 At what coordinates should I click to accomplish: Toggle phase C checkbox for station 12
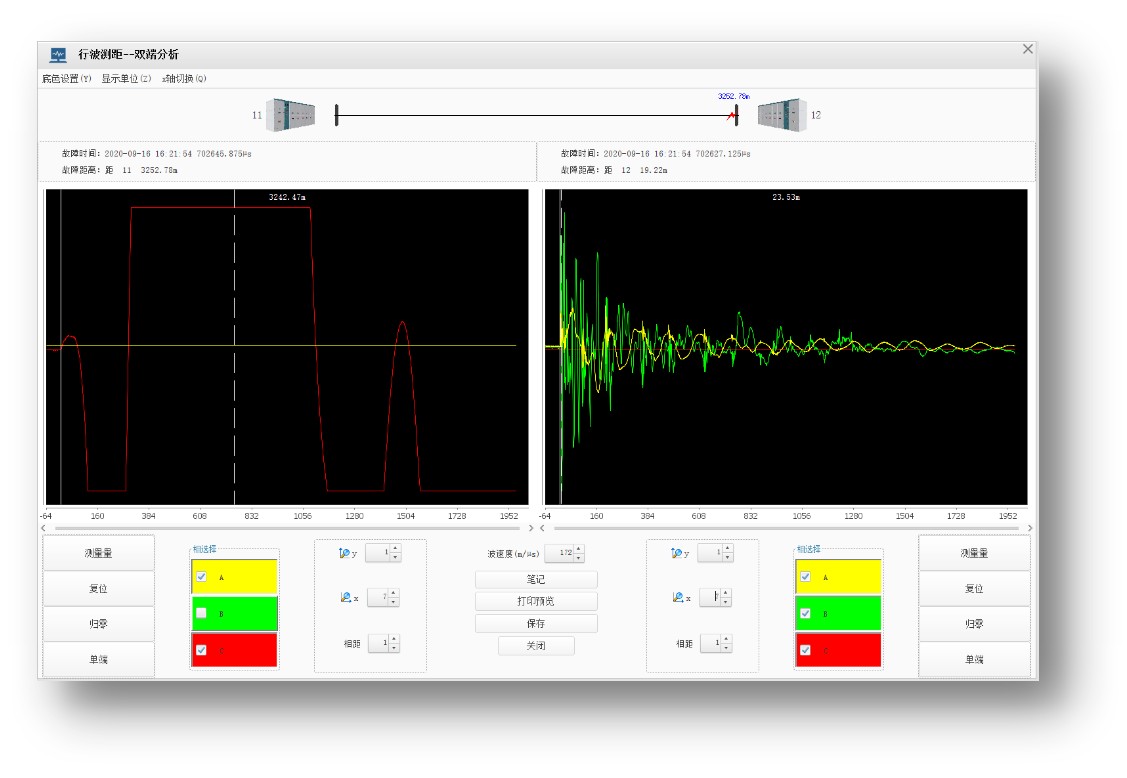pyautogui.click(x=806, y=650)
